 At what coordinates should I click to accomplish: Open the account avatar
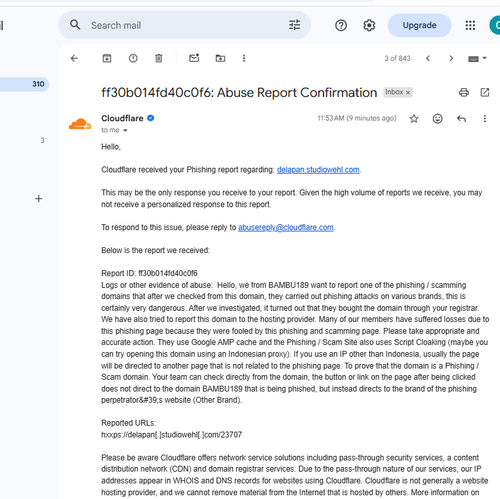[x=495, y=25]
